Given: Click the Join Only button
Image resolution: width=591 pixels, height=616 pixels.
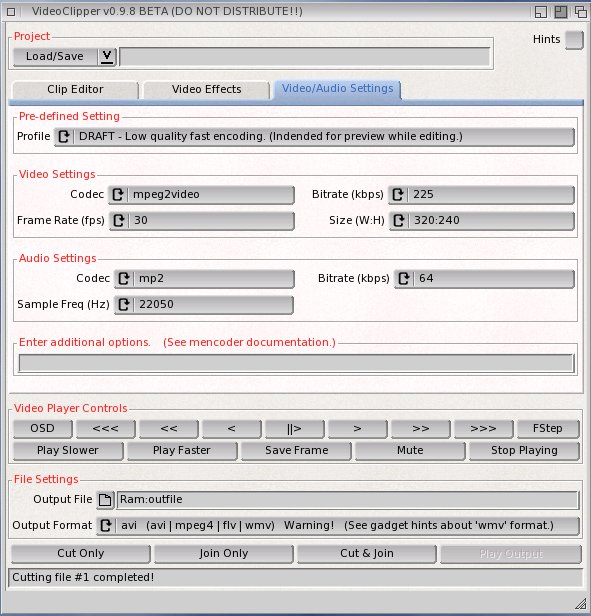Looking at the screenshot, I should [x=224, y=554].
